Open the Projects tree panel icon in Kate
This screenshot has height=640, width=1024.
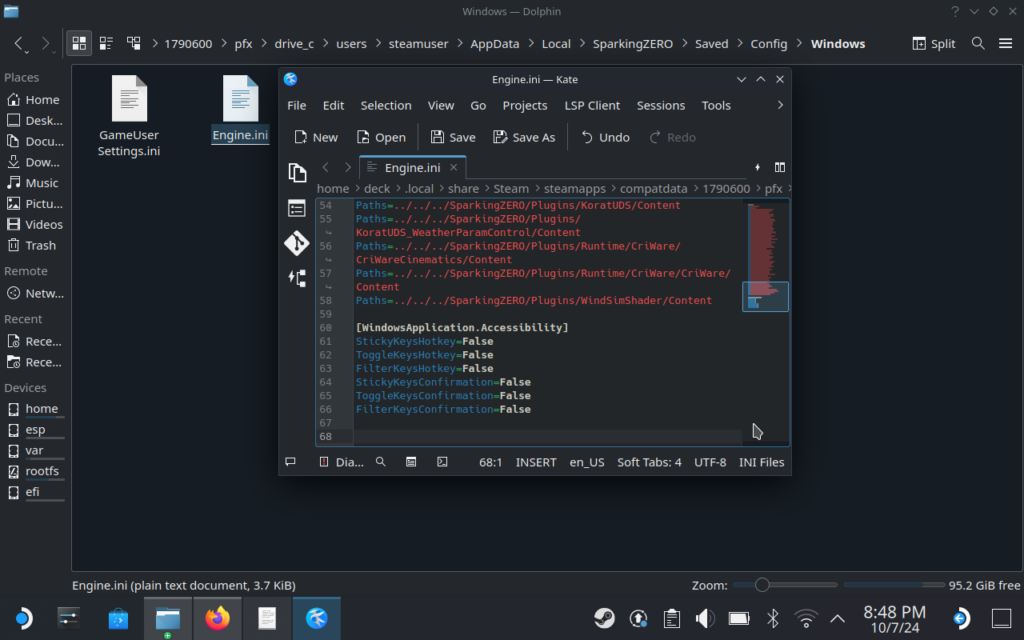297,278
